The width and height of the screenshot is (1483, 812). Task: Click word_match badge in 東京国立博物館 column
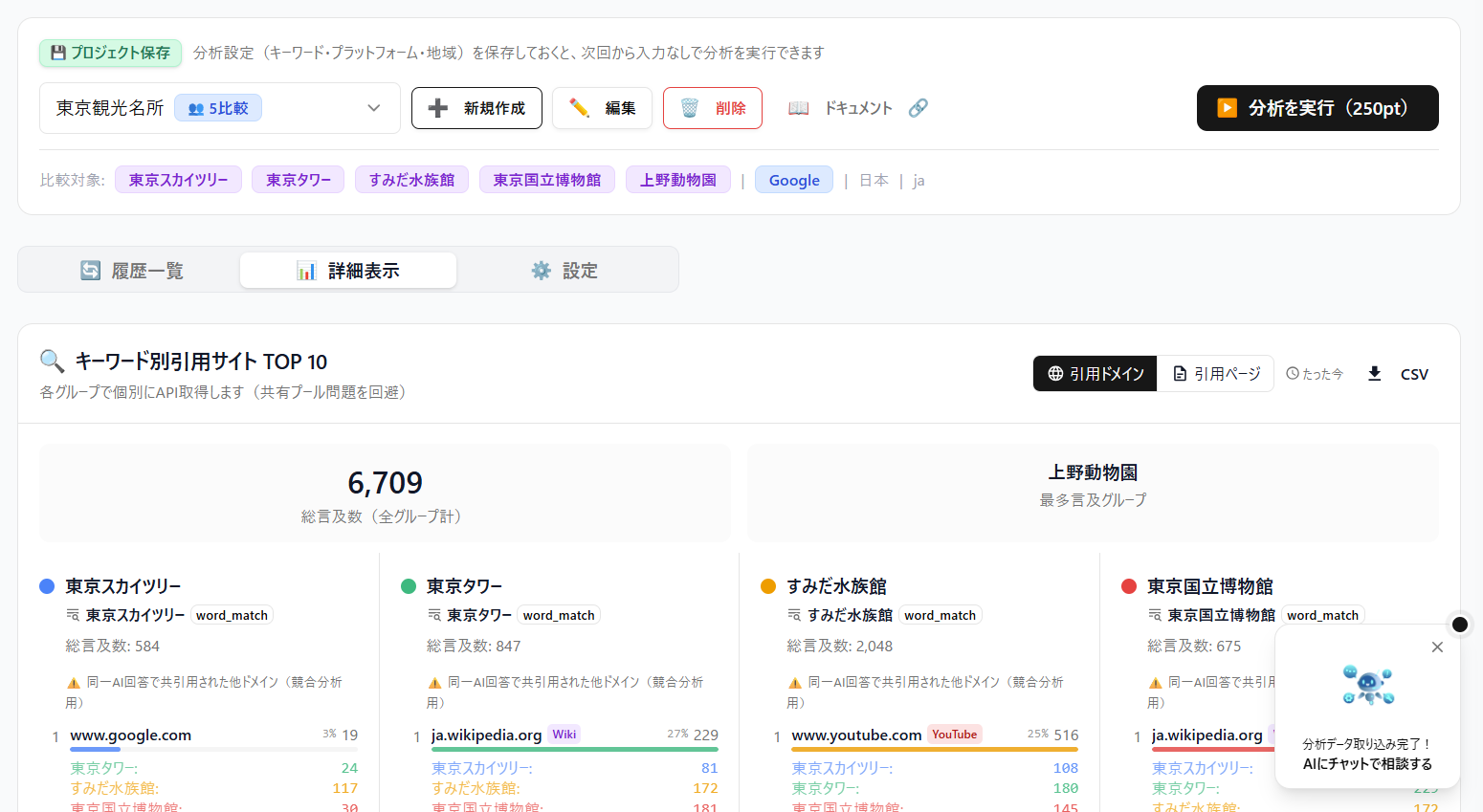coord(1323,615)
